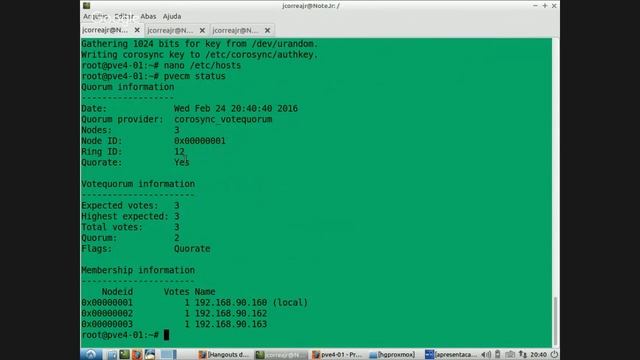Click membership row 192.168.90.160 (local)
Image resolution: width=640 pixels, height=360 pixels.
(x=195, y=303)
